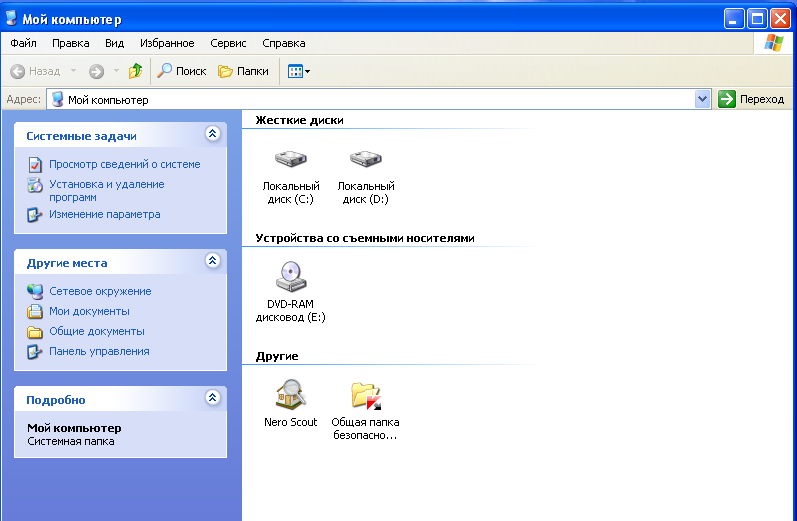Open Local Disk (D:) drive icon

(x=365, y=159)
